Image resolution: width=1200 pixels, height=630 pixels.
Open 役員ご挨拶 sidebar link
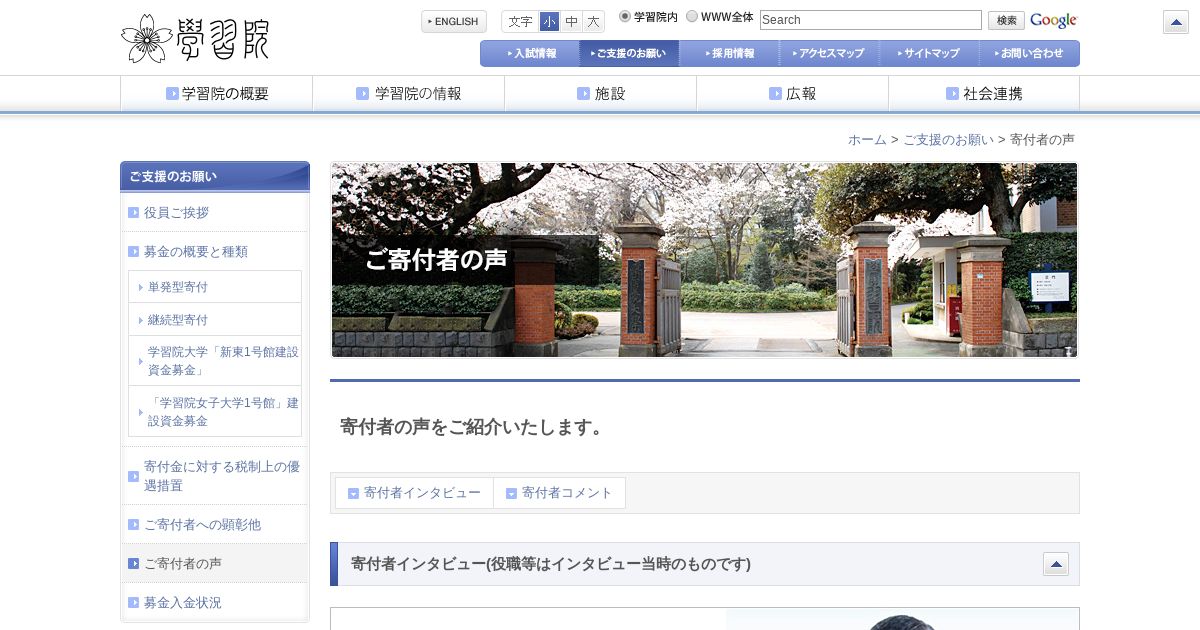click(176, 213)
